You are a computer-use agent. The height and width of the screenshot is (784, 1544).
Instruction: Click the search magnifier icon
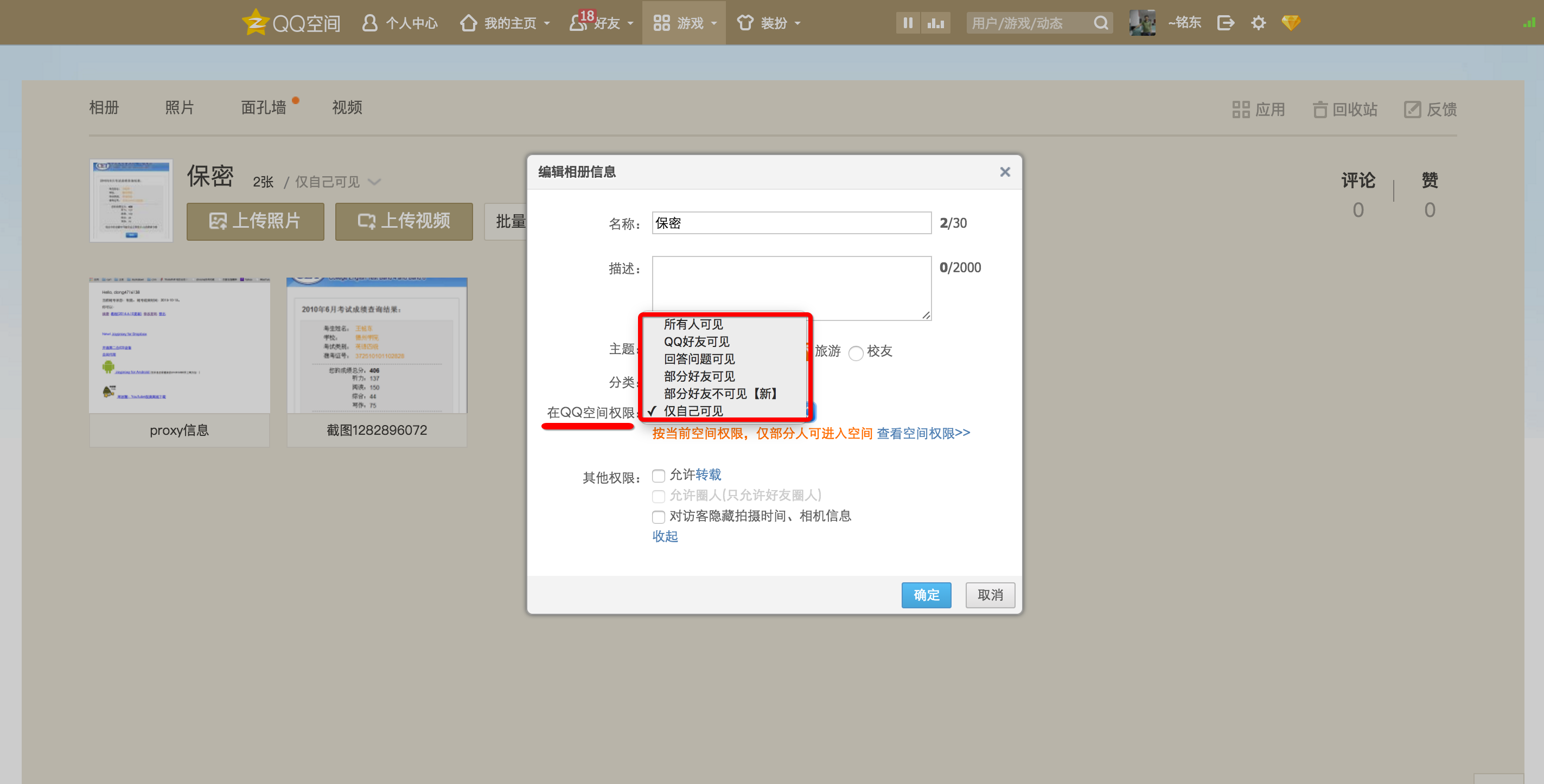[x=1100, y=23]
